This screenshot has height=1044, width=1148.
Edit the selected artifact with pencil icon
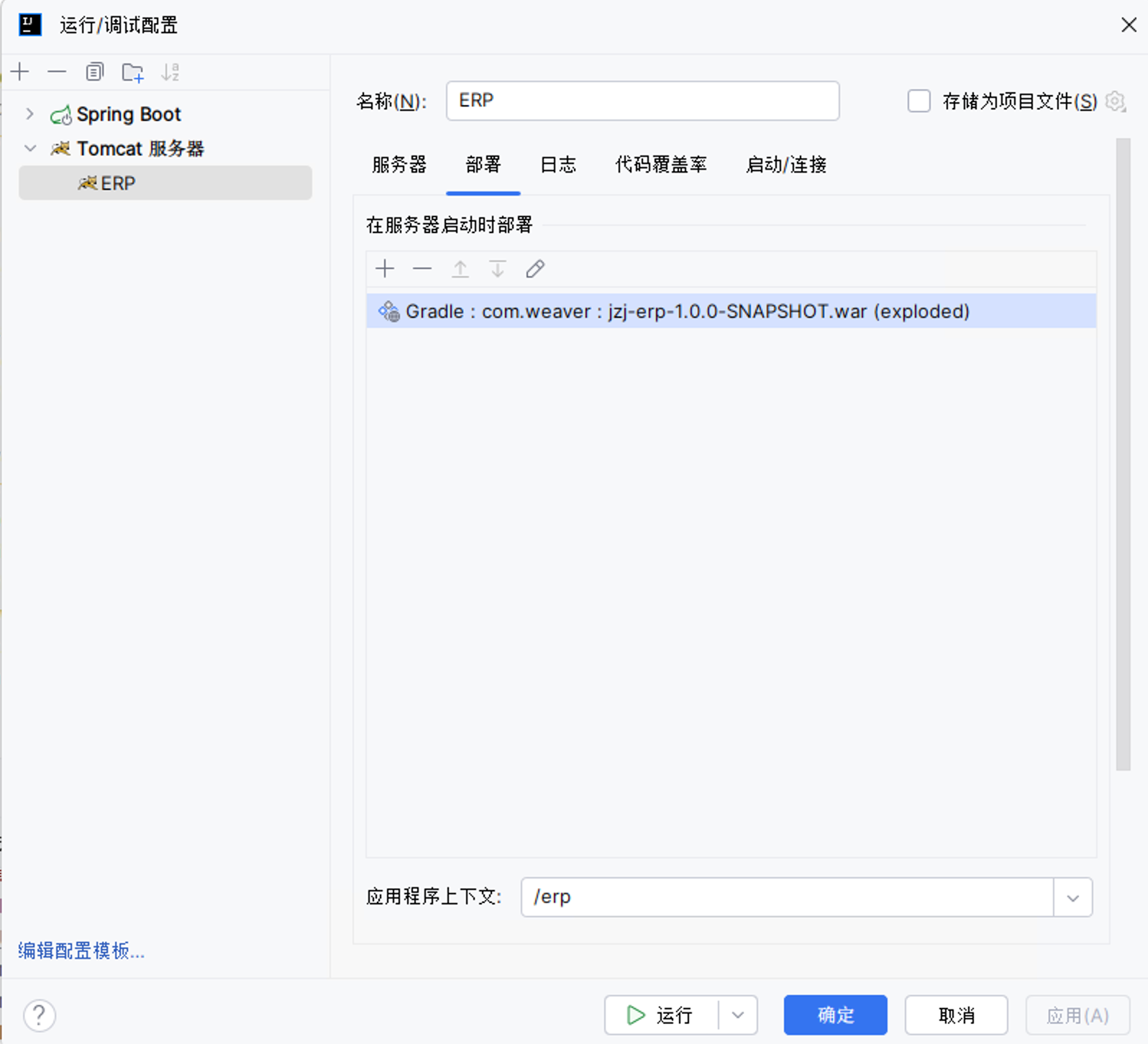(535, 269)
